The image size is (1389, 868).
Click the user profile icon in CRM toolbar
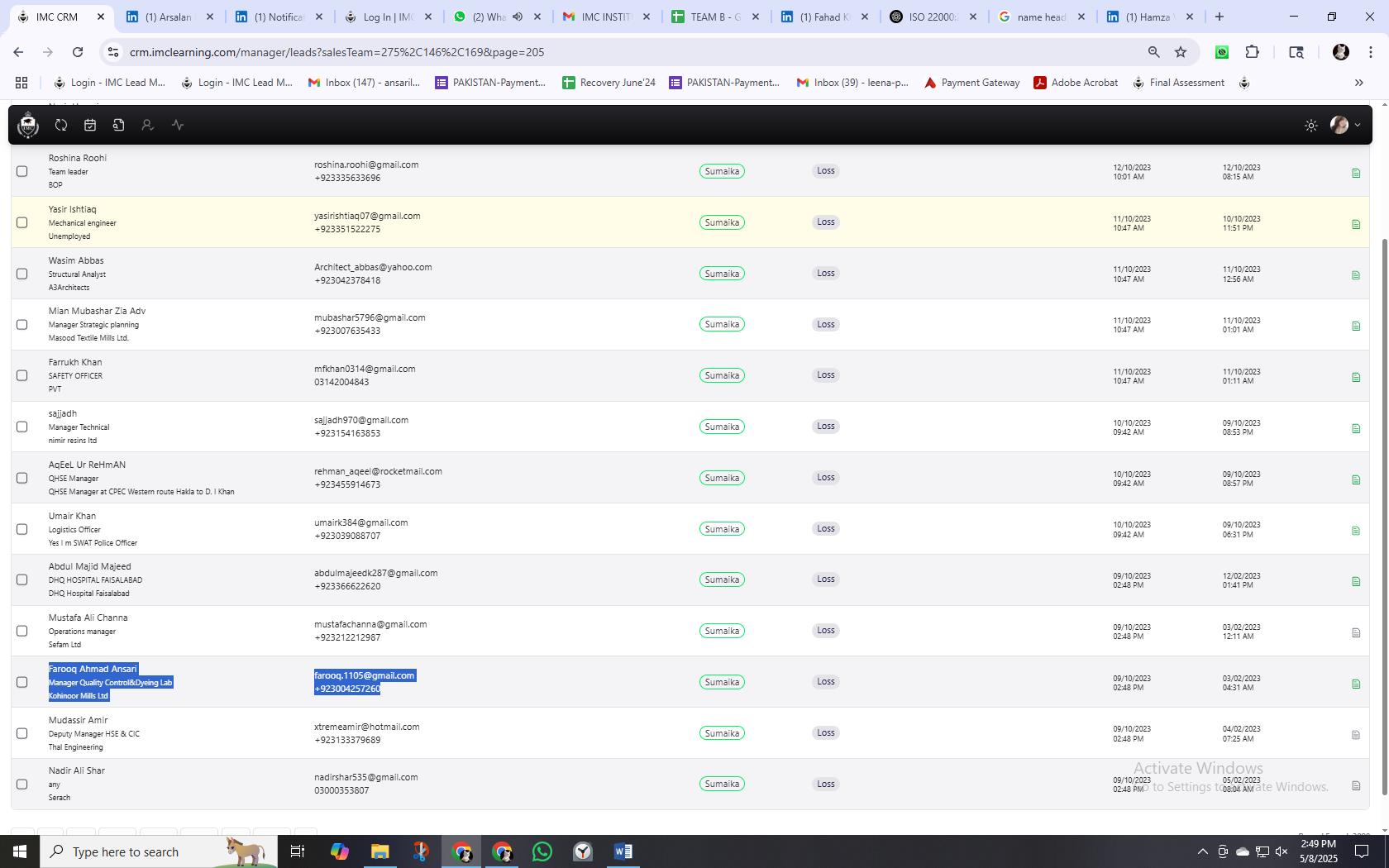click(x=147, y=125)
